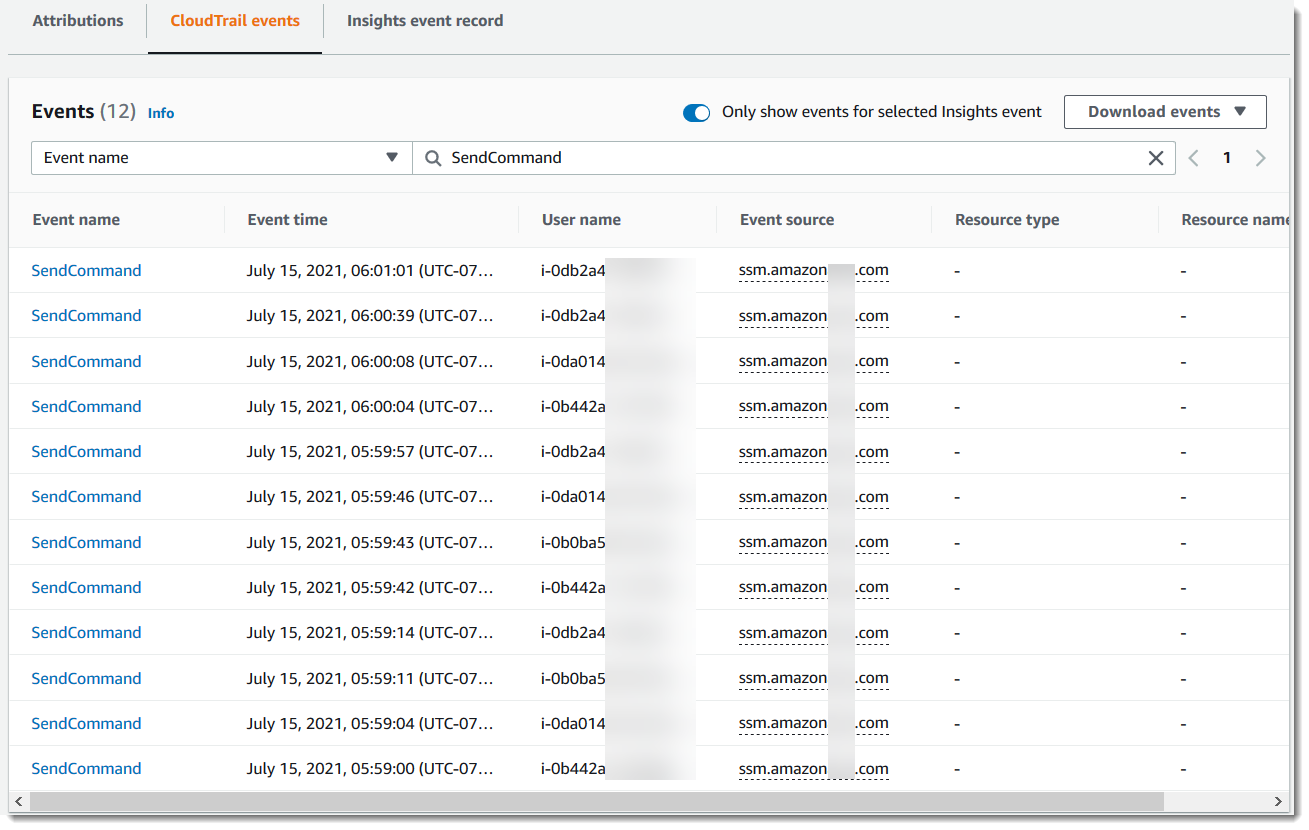Screen dimensions: 1309x830
Task: Toggle only show events for selected Insights event
Action: (696, 113)
